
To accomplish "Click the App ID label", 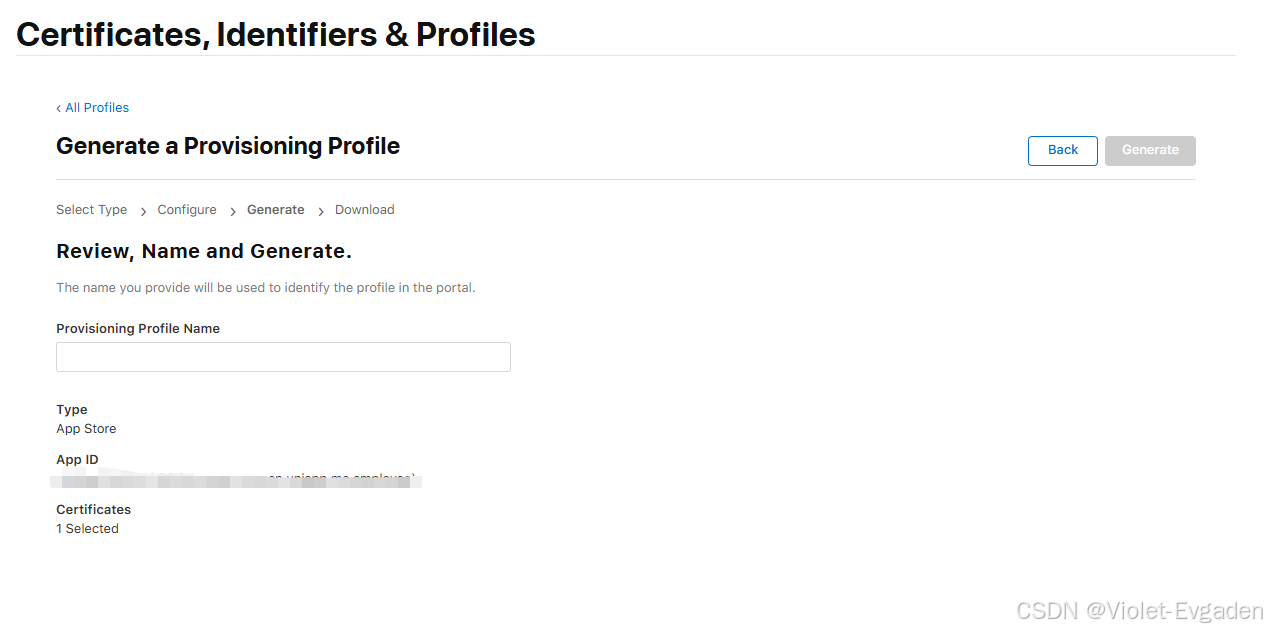I will click(x=77, y=460).
